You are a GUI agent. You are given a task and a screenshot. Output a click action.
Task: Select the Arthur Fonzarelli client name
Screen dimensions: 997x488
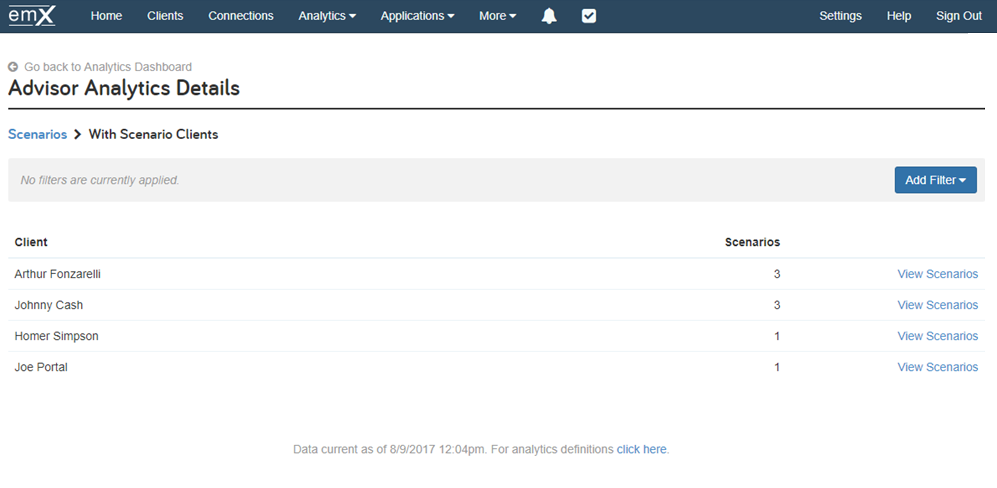point(58,274)
